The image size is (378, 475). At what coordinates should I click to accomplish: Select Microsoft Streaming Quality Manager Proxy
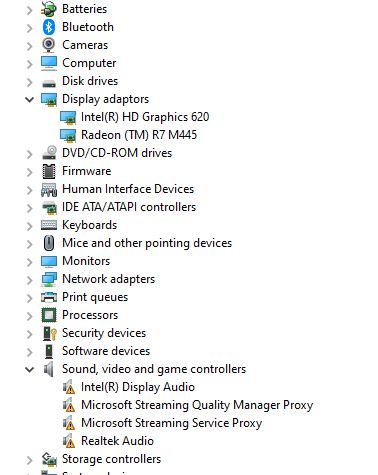(x=197, y=405)
